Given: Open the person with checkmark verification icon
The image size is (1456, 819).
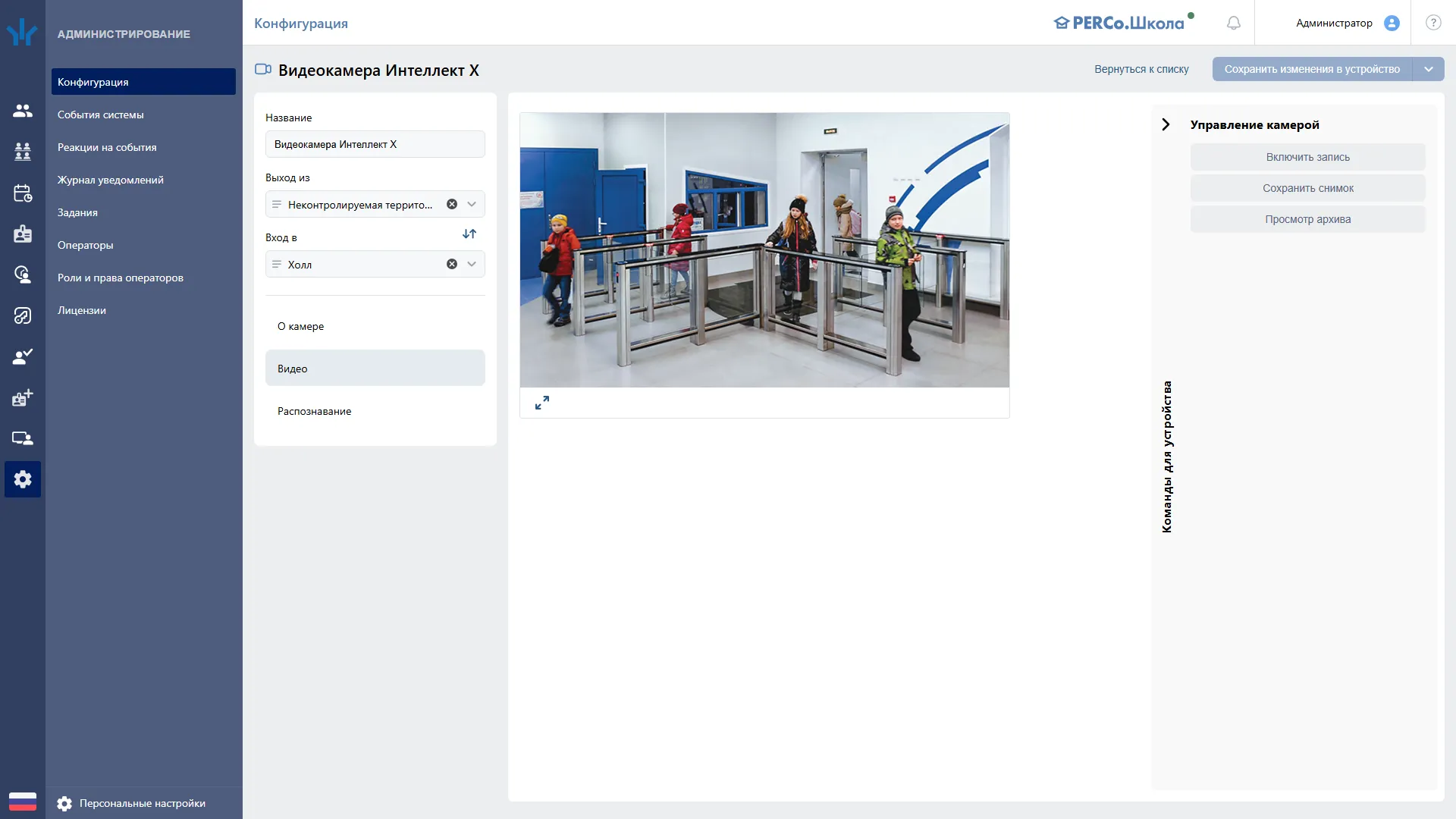Looking at the screenshot, I should pyautogui.click(x=23, y=356).
